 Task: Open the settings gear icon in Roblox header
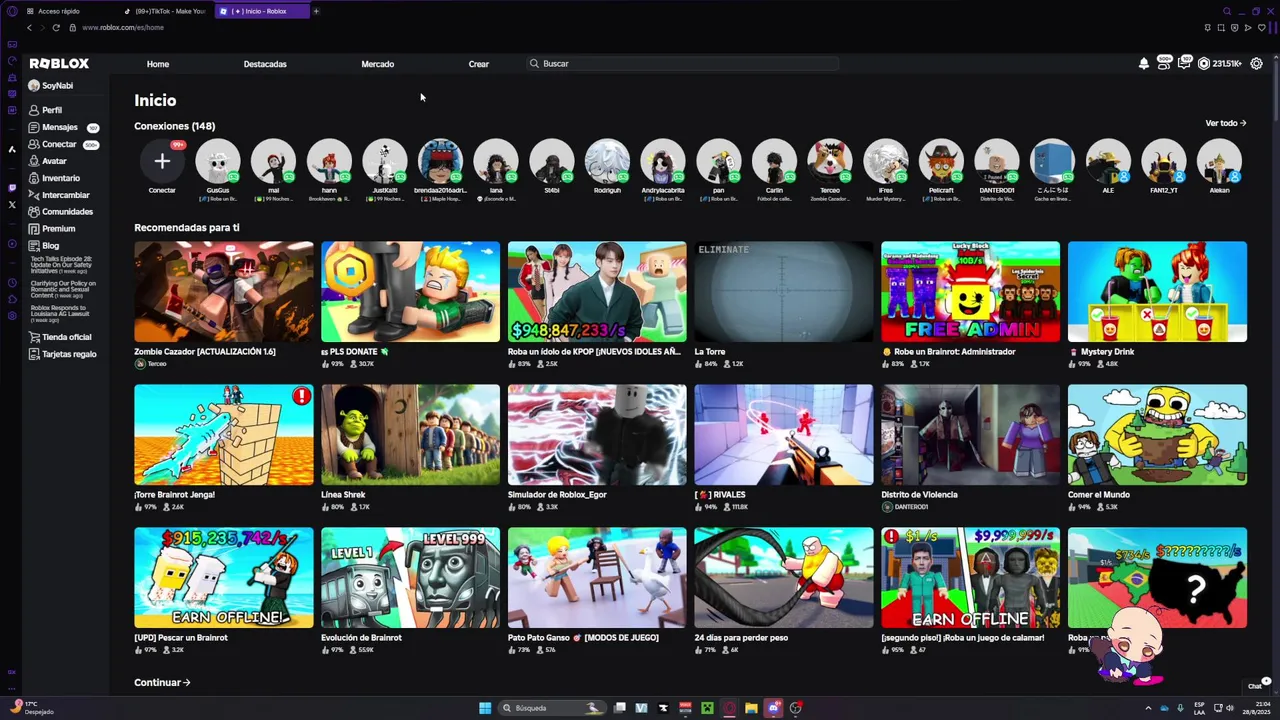1256,64
